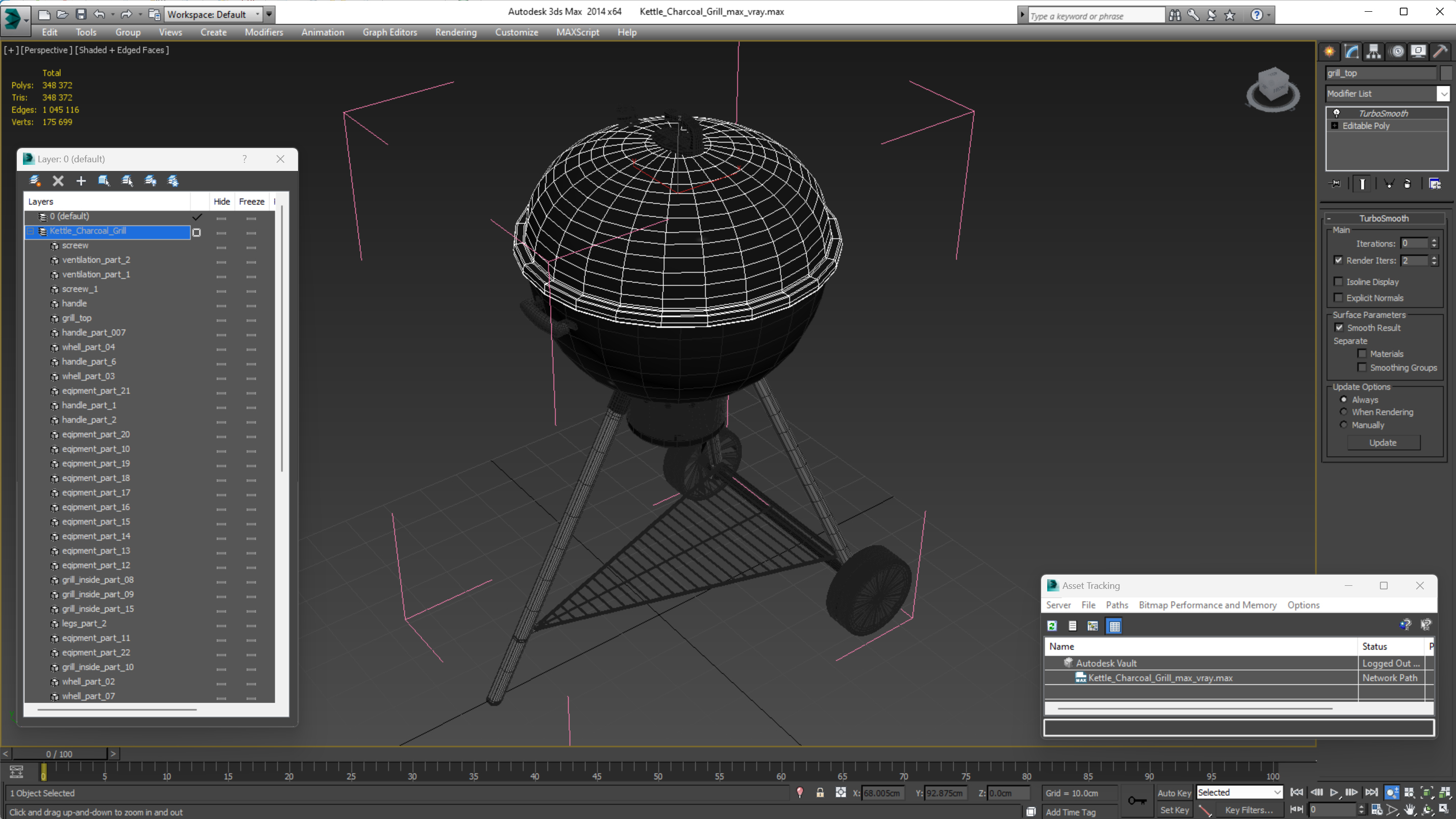Open the MAXScript menu
The height and width of the screenshot is (819, 1456).
click(x=577, y=32)
